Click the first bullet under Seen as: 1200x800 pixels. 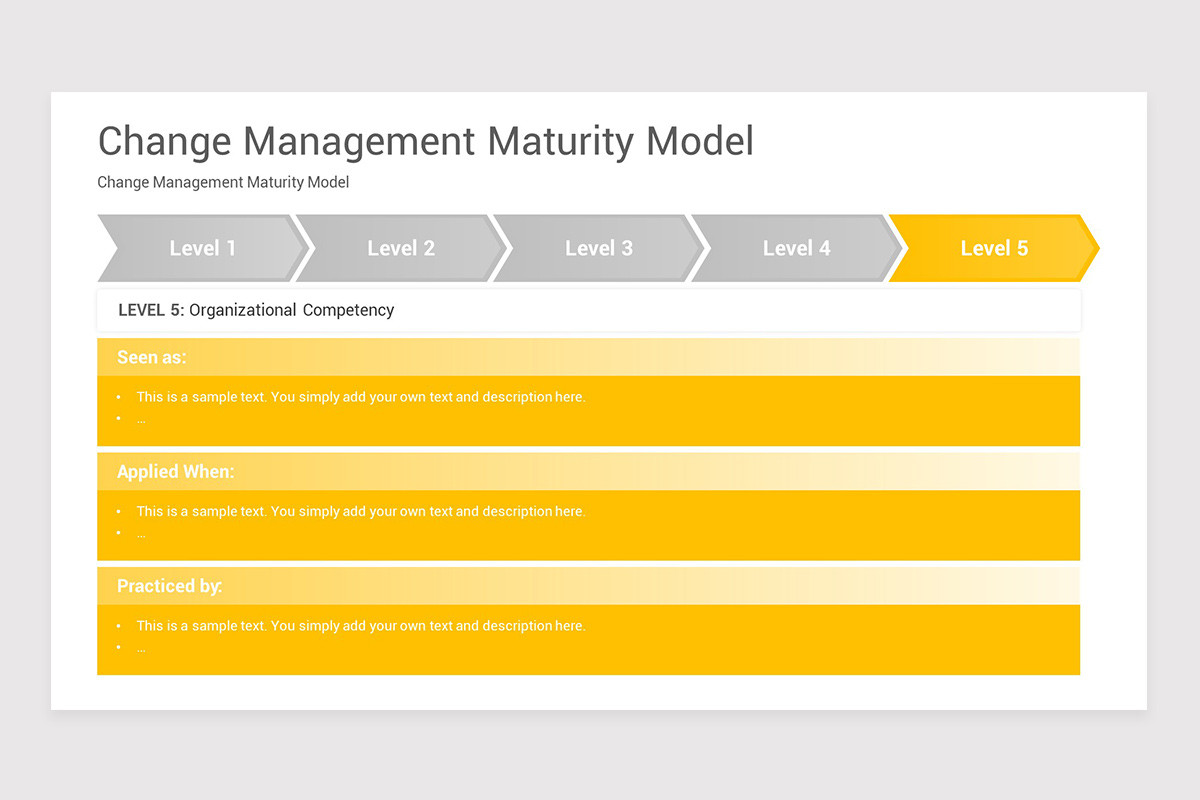pos(360,396)
